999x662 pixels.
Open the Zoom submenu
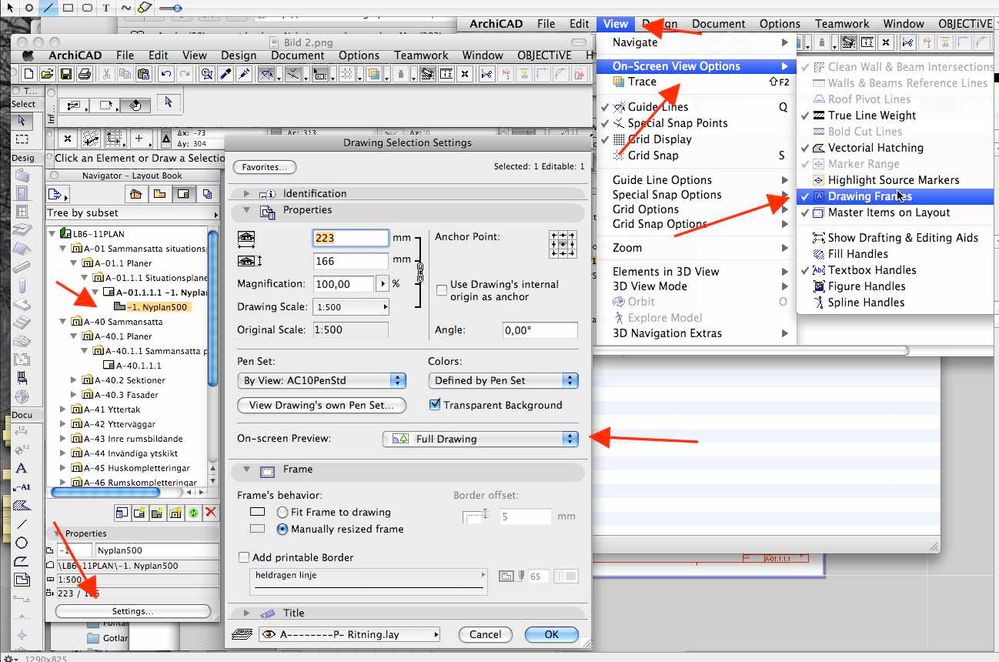[x=696, y=248]
